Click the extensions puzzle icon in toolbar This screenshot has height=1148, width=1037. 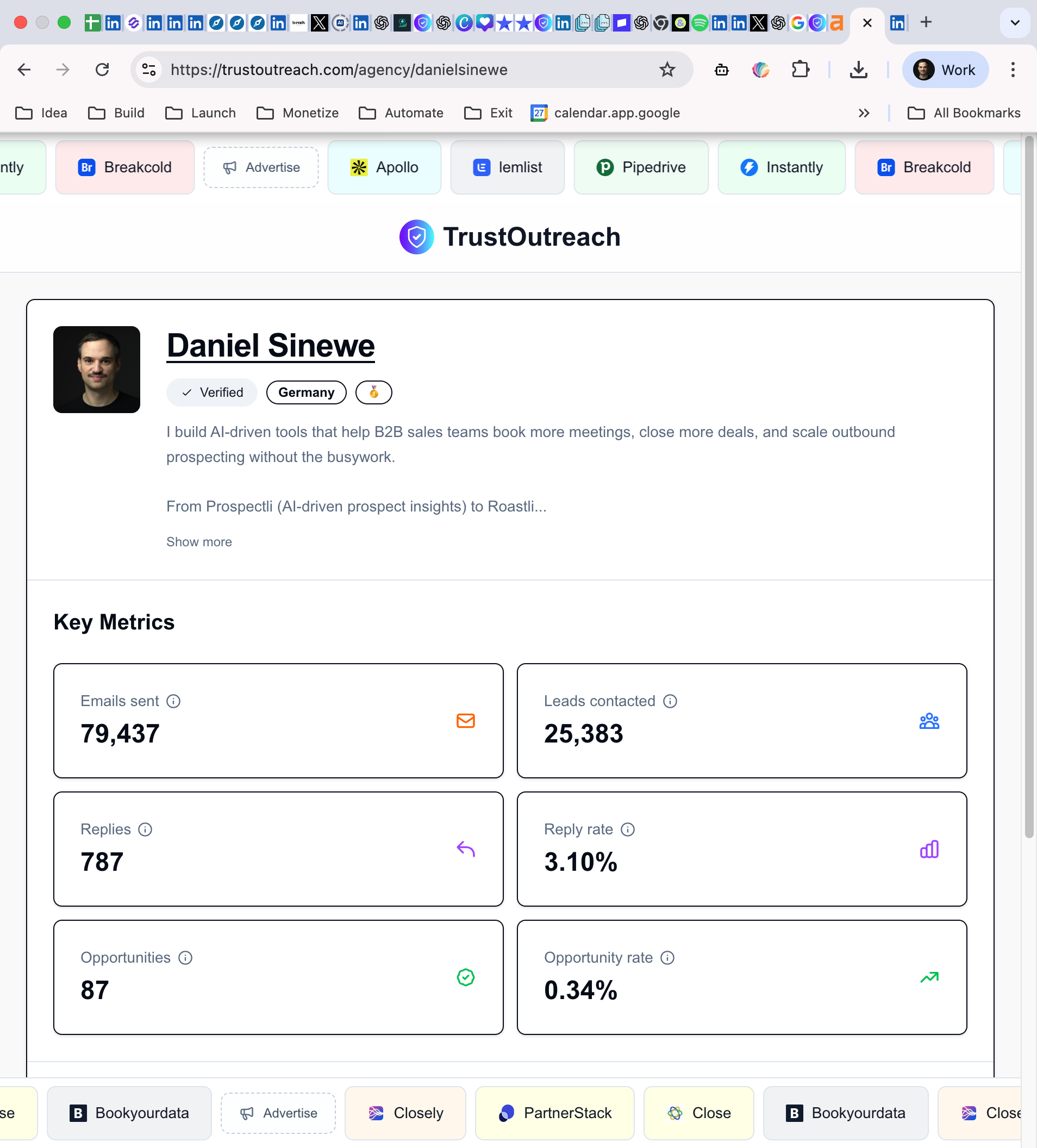pos(800,70)
